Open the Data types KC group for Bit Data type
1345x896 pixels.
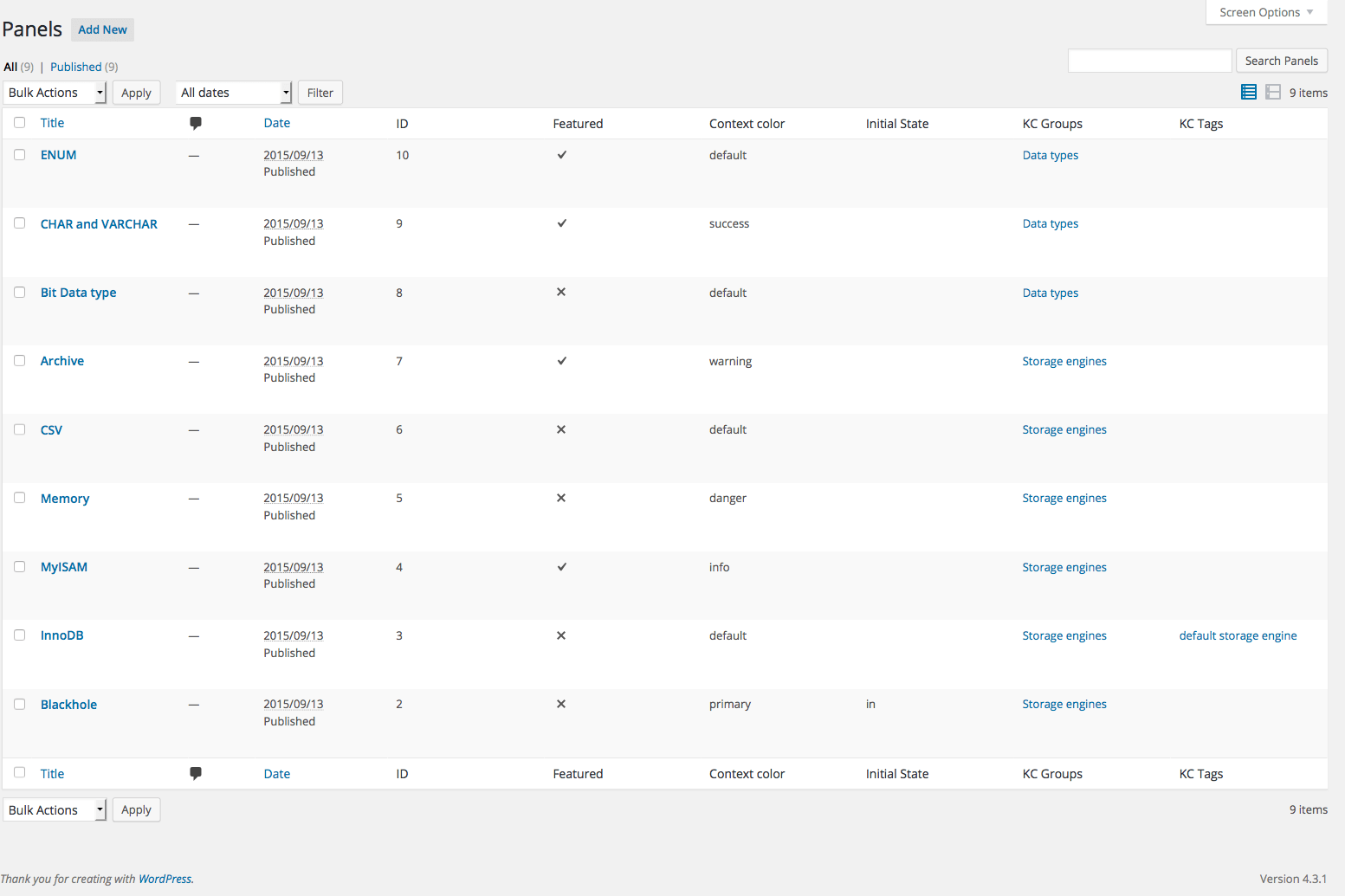coord(1050,293)
